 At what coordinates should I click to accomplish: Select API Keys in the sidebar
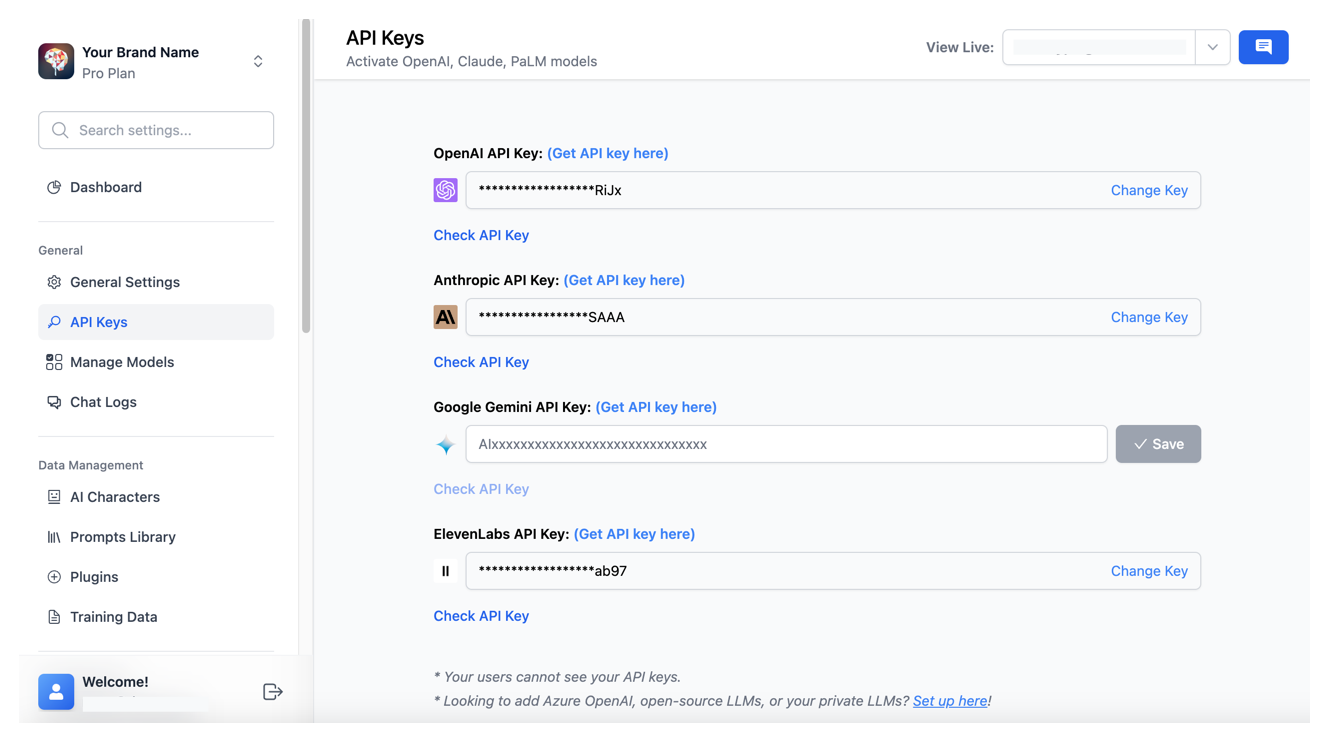click(x=156, y=322)
